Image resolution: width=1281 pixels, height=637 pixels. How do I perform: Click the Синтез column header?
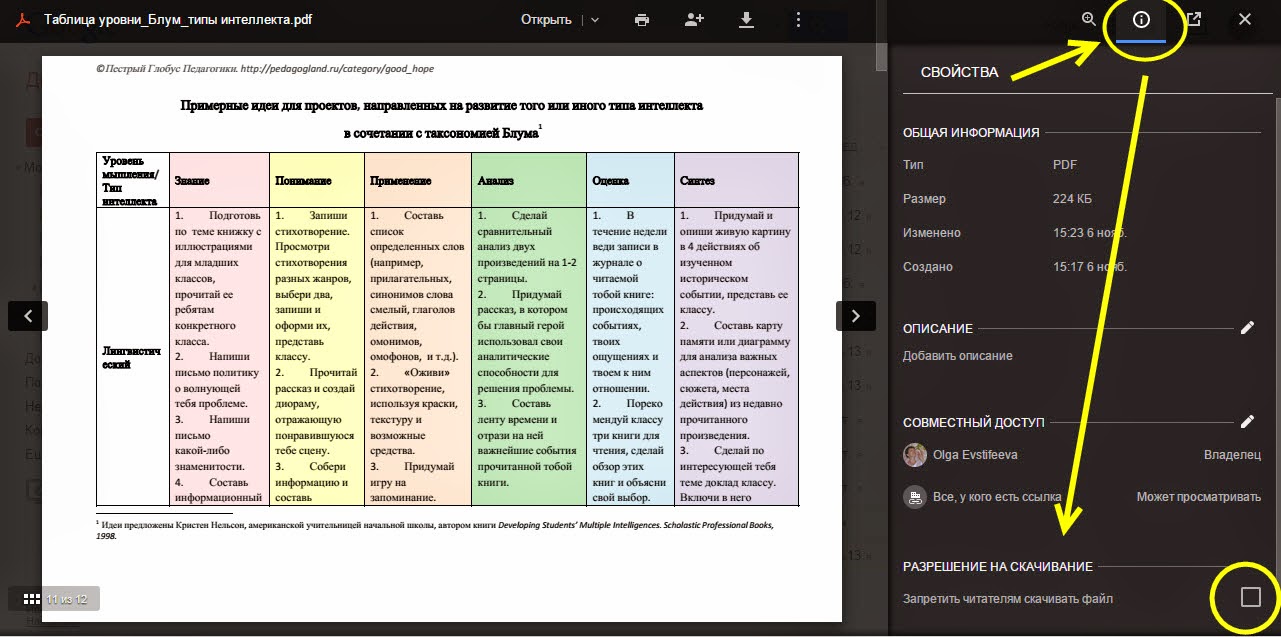tap(736, 181)
